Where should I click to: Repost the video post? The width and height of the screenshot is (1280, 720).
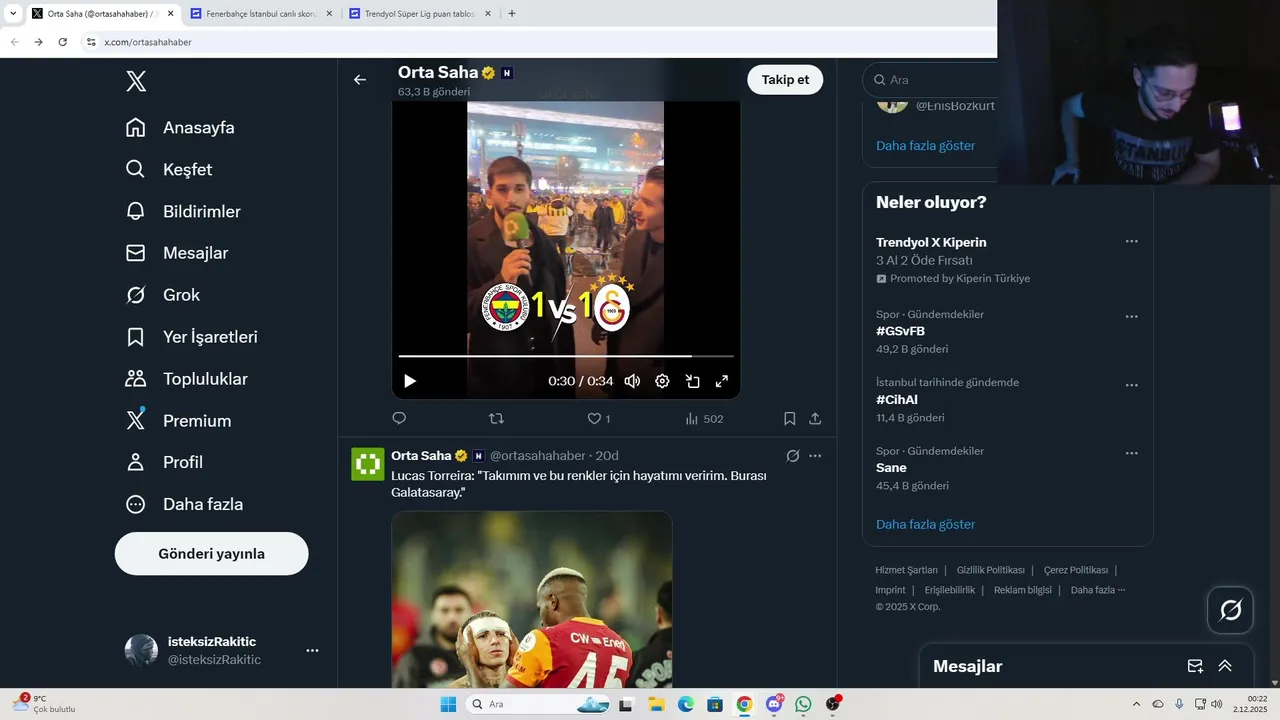click(x=496, y=419)
